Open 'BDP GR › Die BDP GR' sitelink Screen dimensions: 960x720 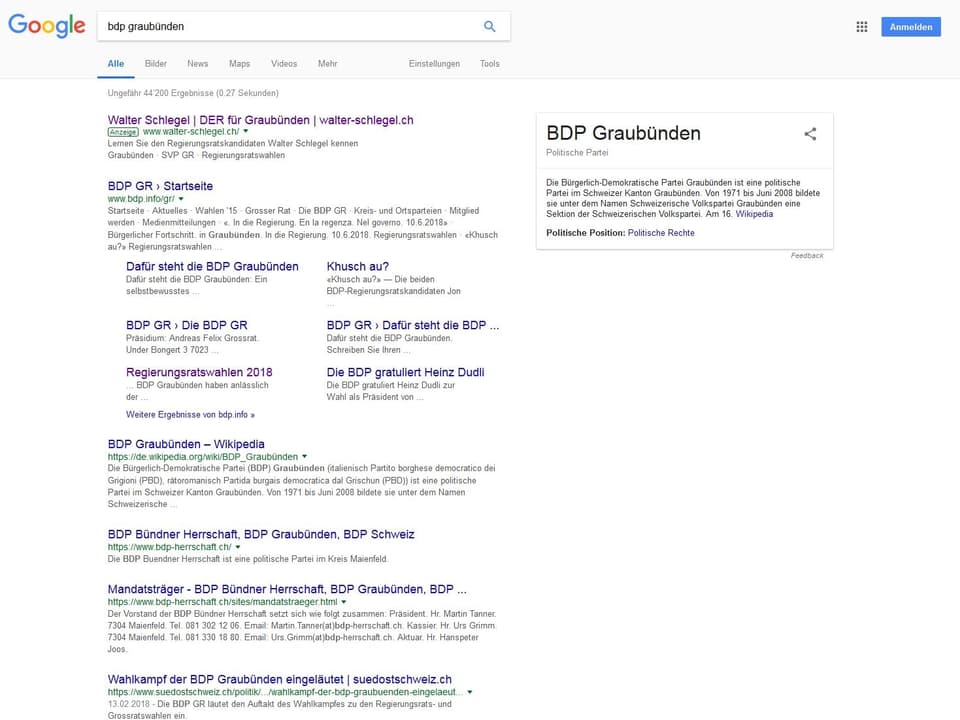coord(187,325)
